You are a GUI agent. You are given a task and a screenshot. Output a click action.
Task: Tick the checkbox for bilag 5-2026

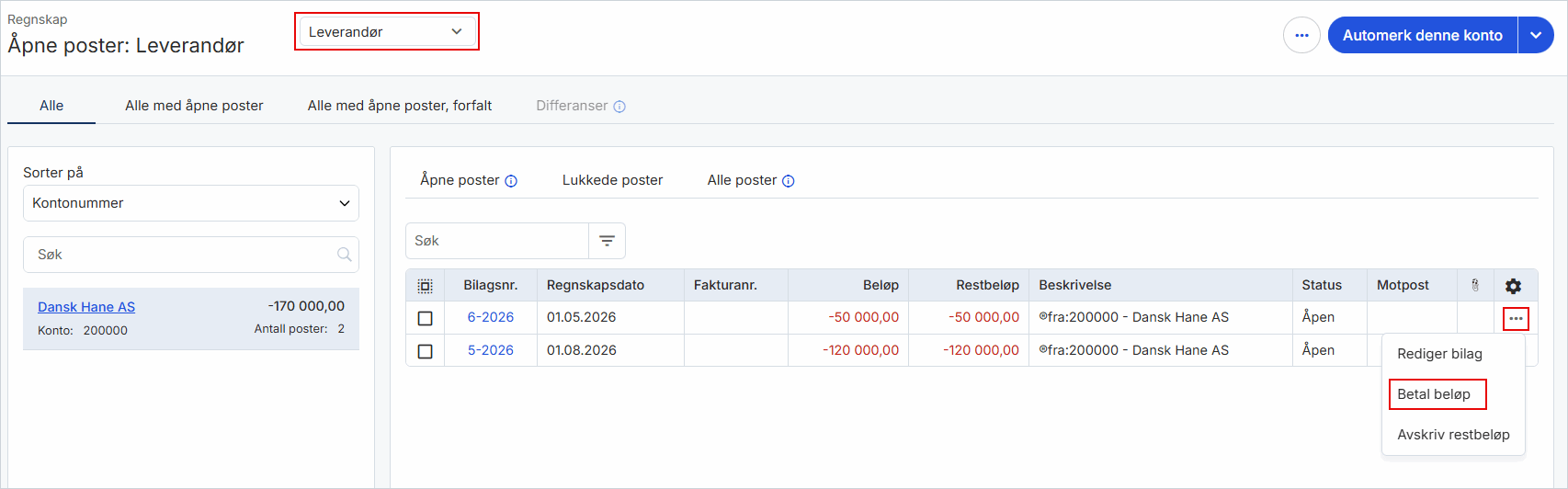[425, 351]
